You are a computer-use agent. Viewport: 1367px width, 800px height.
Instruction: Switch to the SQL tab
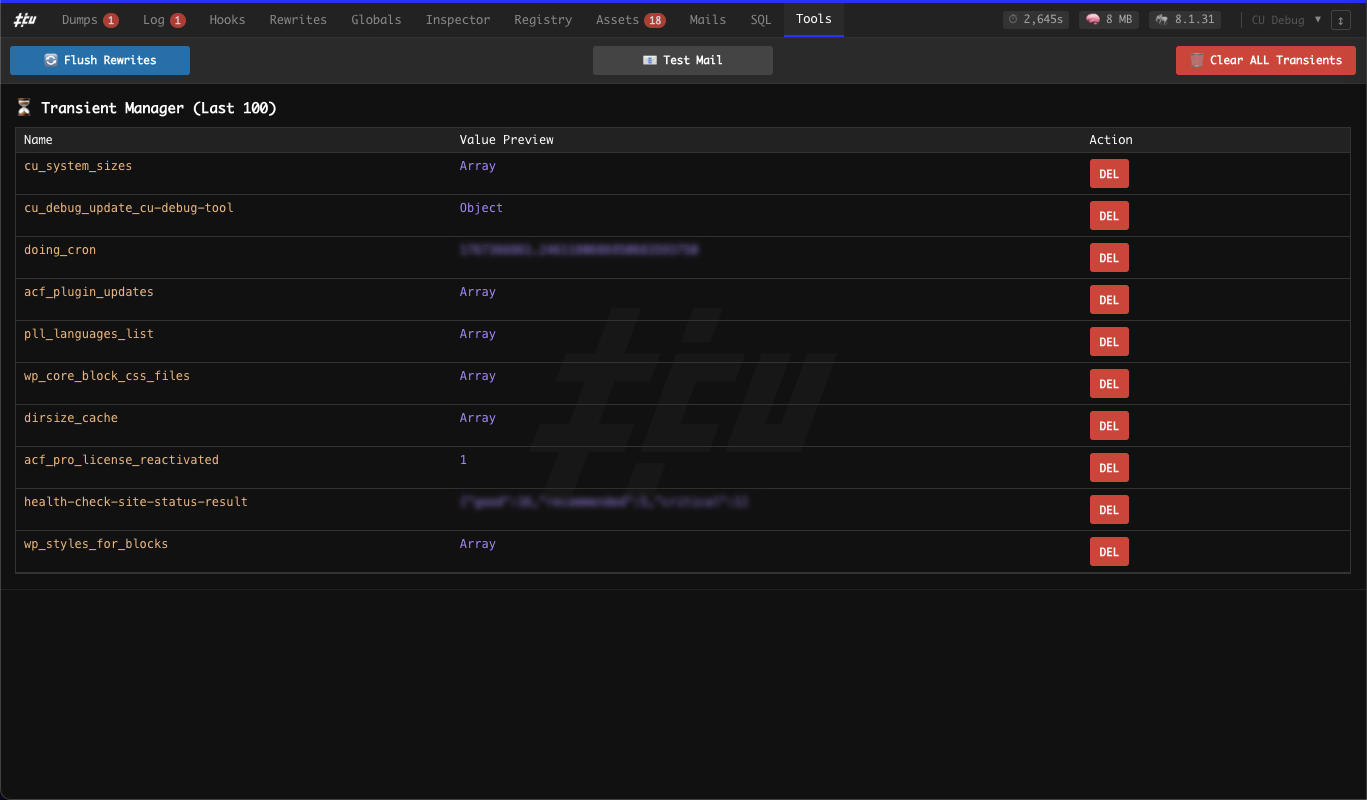[760, 19]
